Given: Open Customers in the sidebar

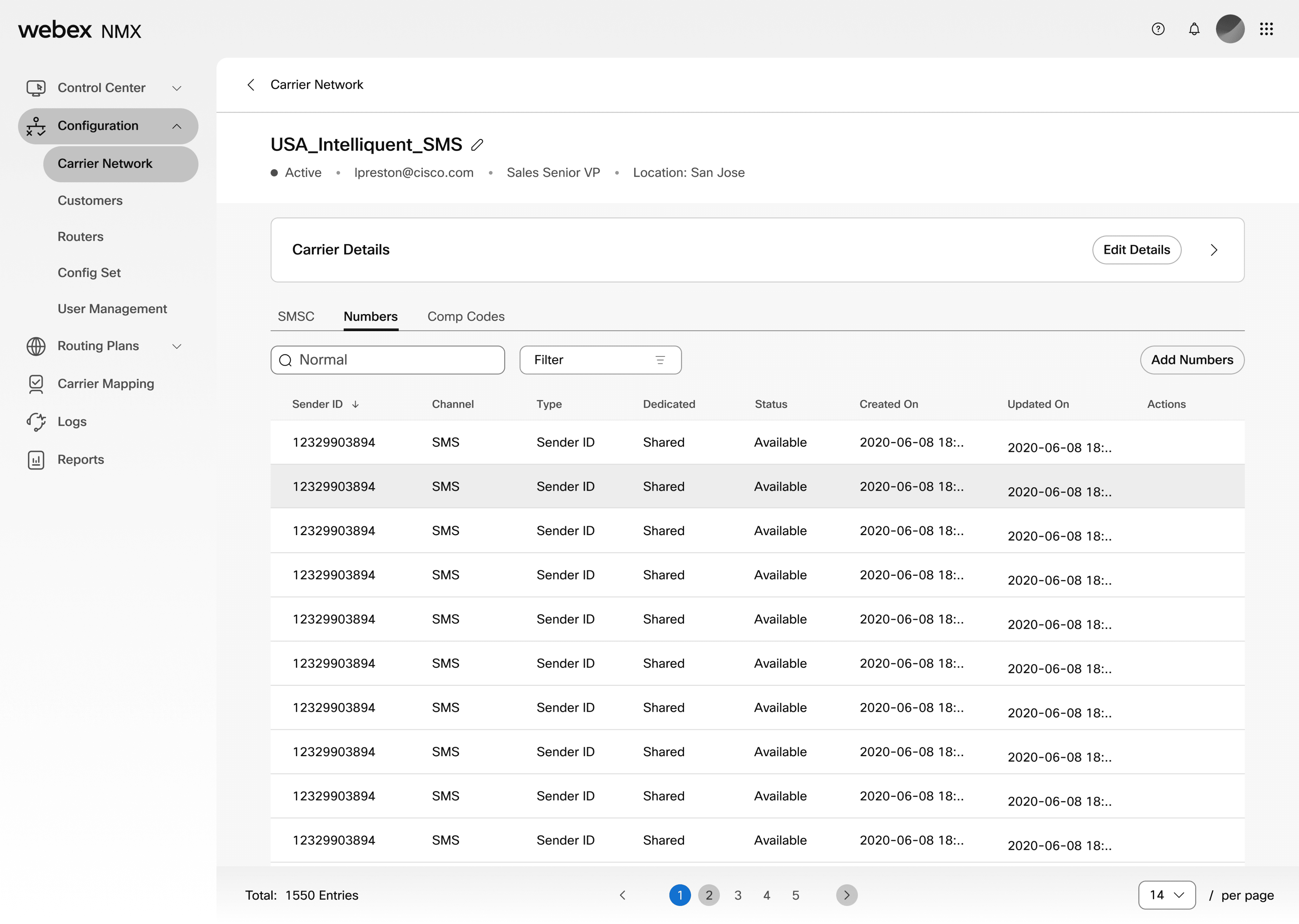Looking at the screenshot, I should click(90, 201).
